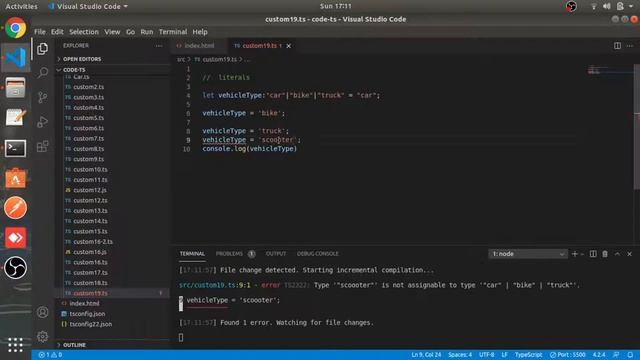Split the editor to the right
This screenshot has height=360, width=640.
(617, 46)
